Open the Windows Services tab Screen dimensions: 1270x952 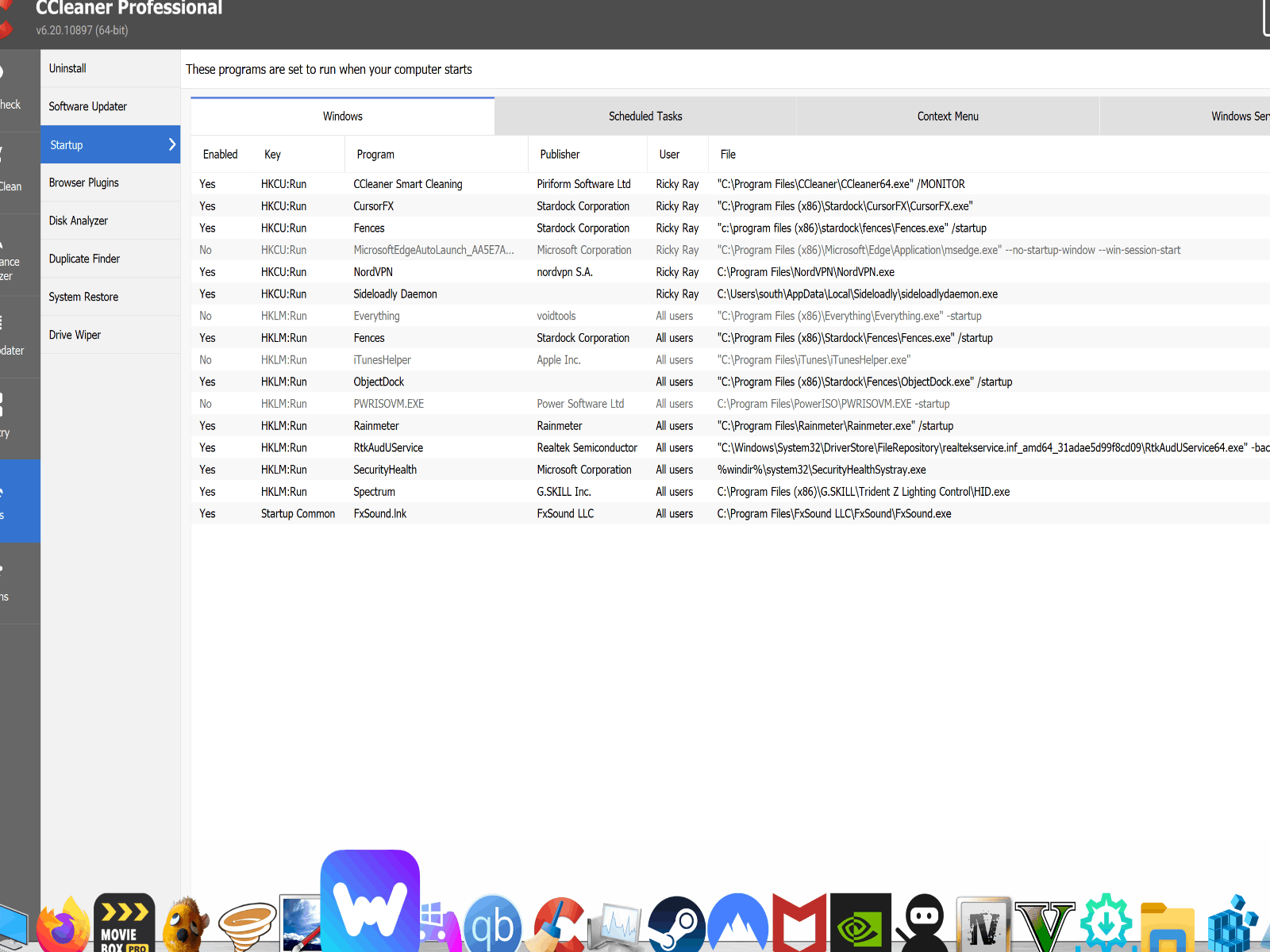pos(1185,116)
